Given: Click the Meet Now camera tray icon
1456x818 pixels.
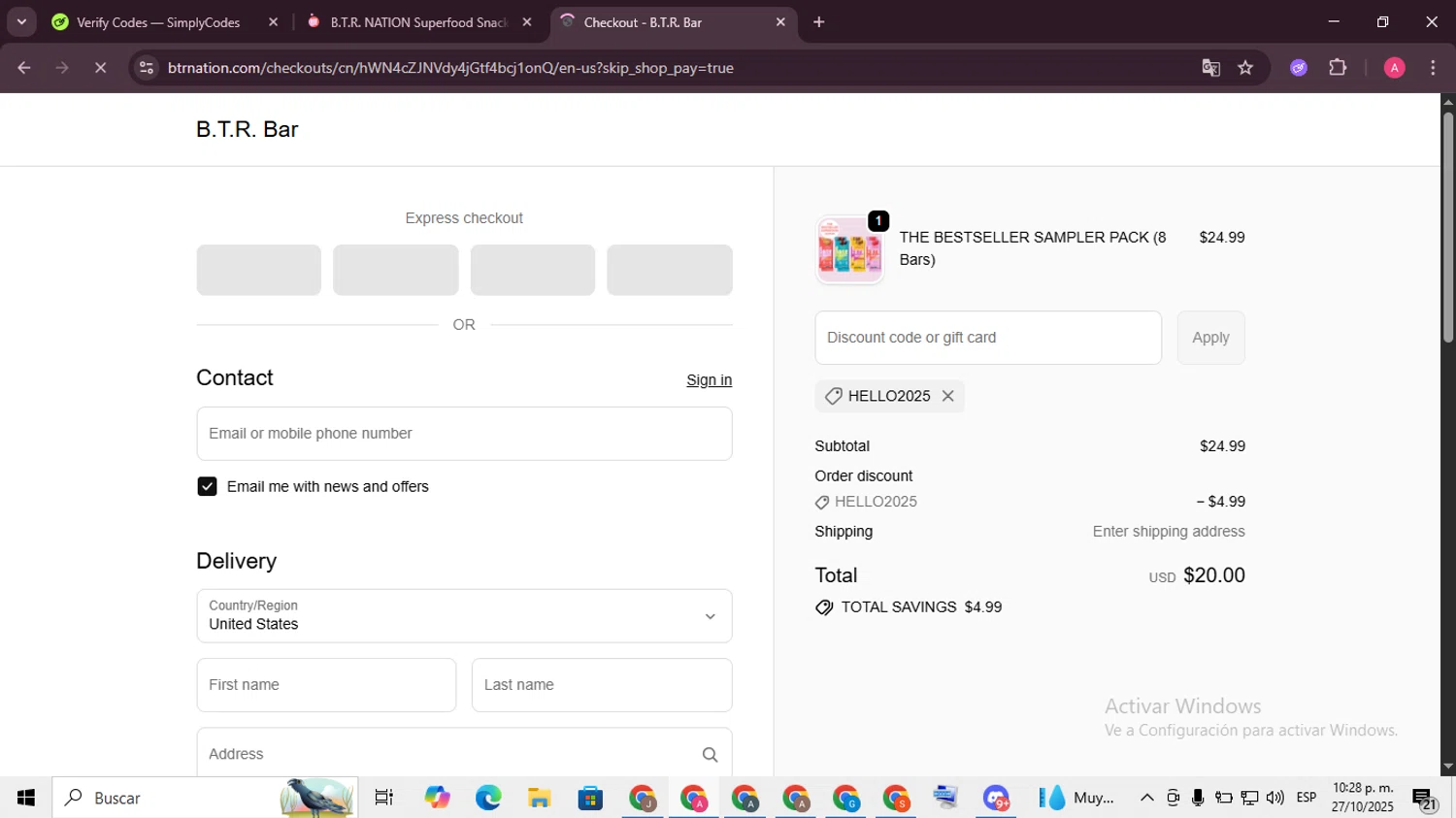Looking at the screenshot, I should point(1173,798).
